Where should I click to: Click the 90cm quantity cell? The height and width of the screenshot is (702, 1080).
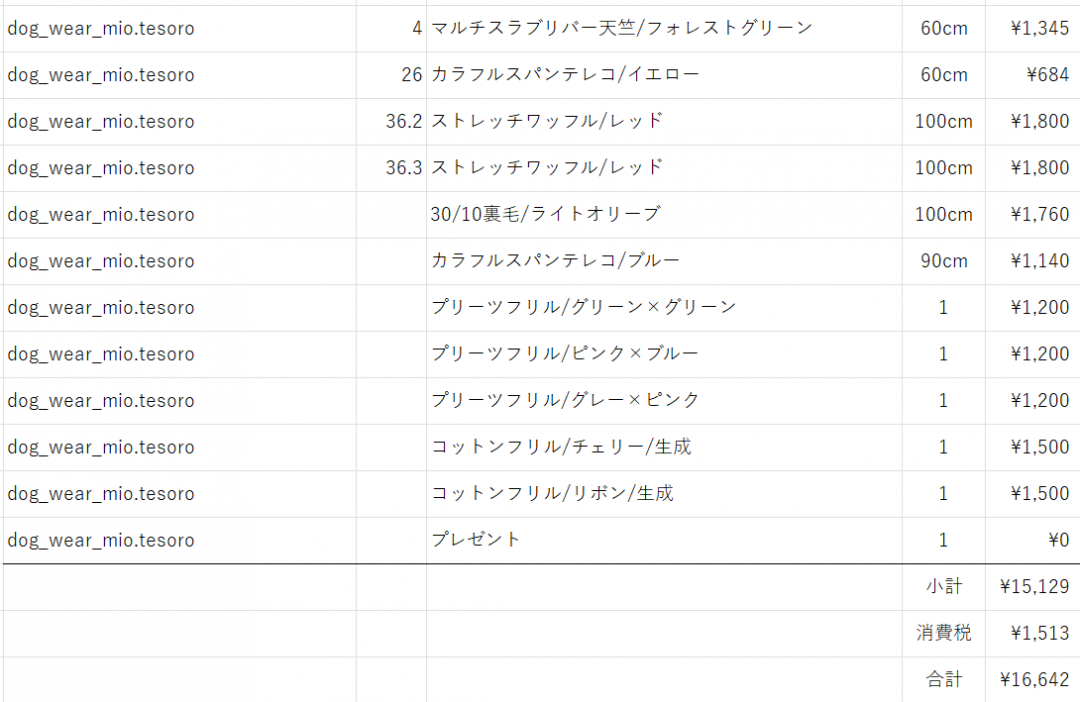click(x=944, y=261)
